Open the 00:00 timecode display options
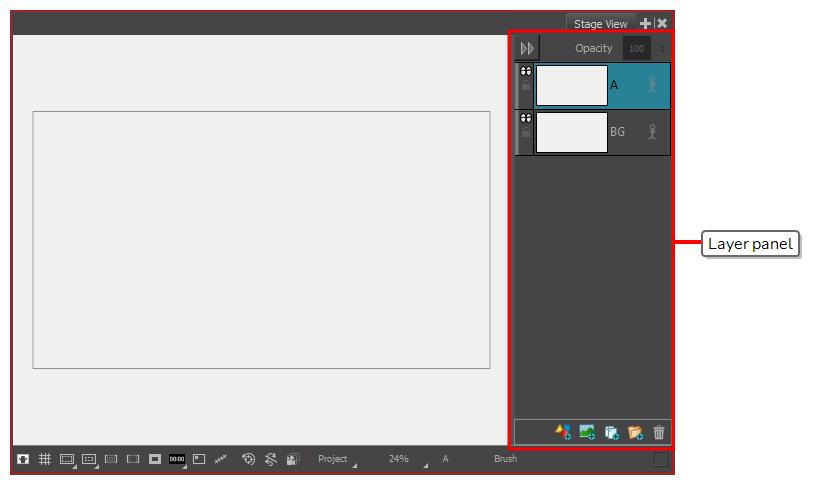The height and width of the screenshot is (485, 814). (x=178, y=459)
